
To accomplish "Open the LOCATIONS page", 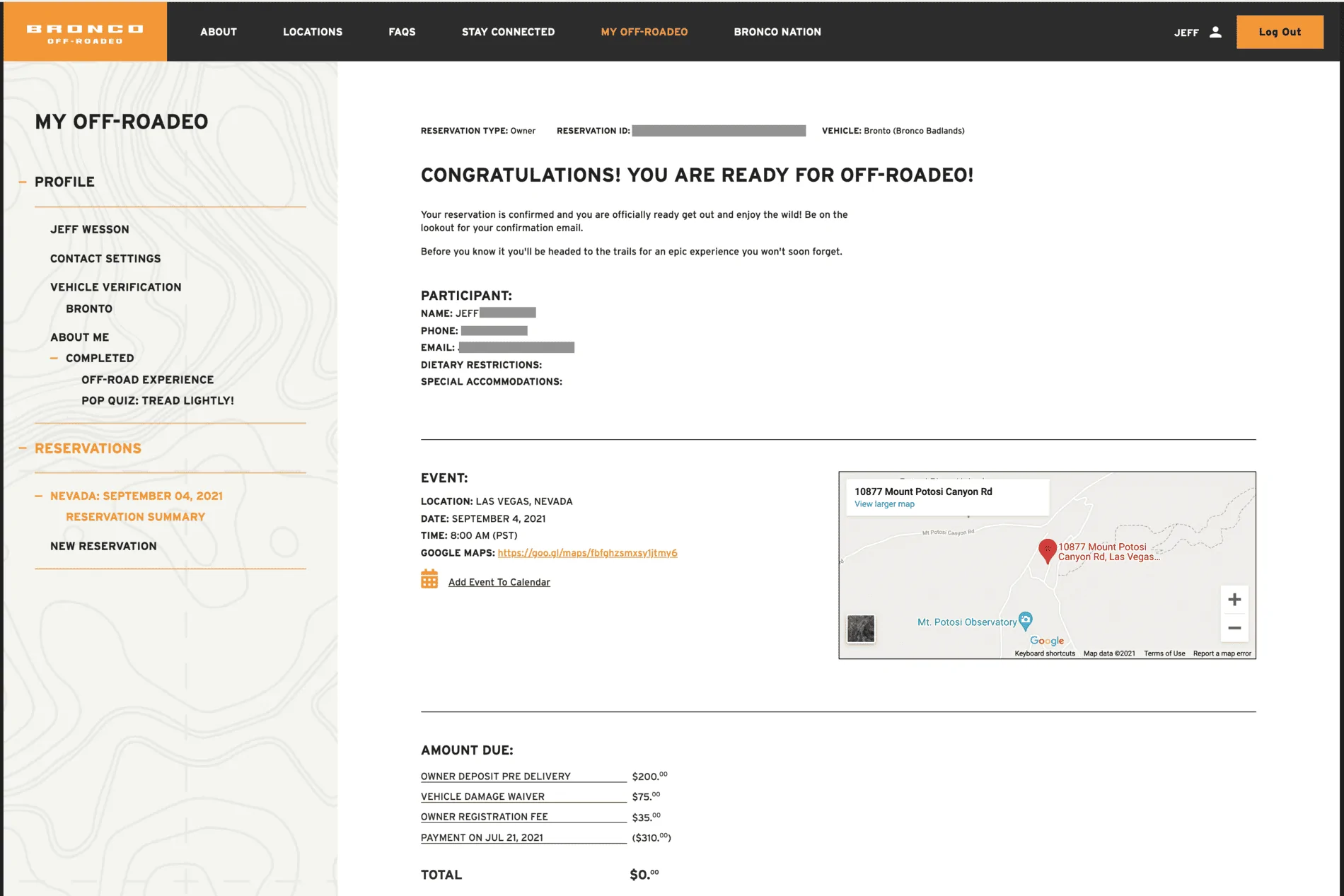I will [313, 32].
